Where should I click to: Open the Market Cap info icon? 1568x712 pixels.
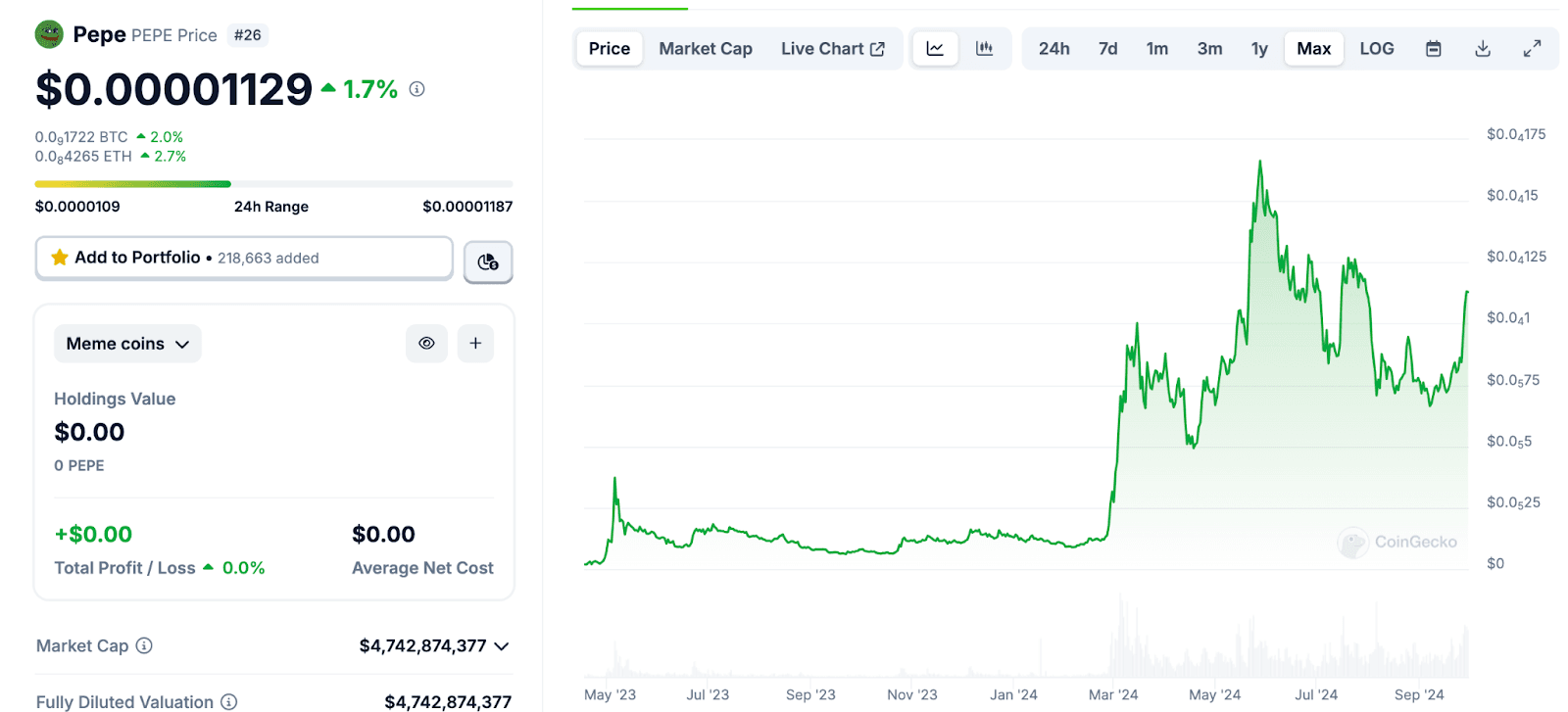coord(144,645)
